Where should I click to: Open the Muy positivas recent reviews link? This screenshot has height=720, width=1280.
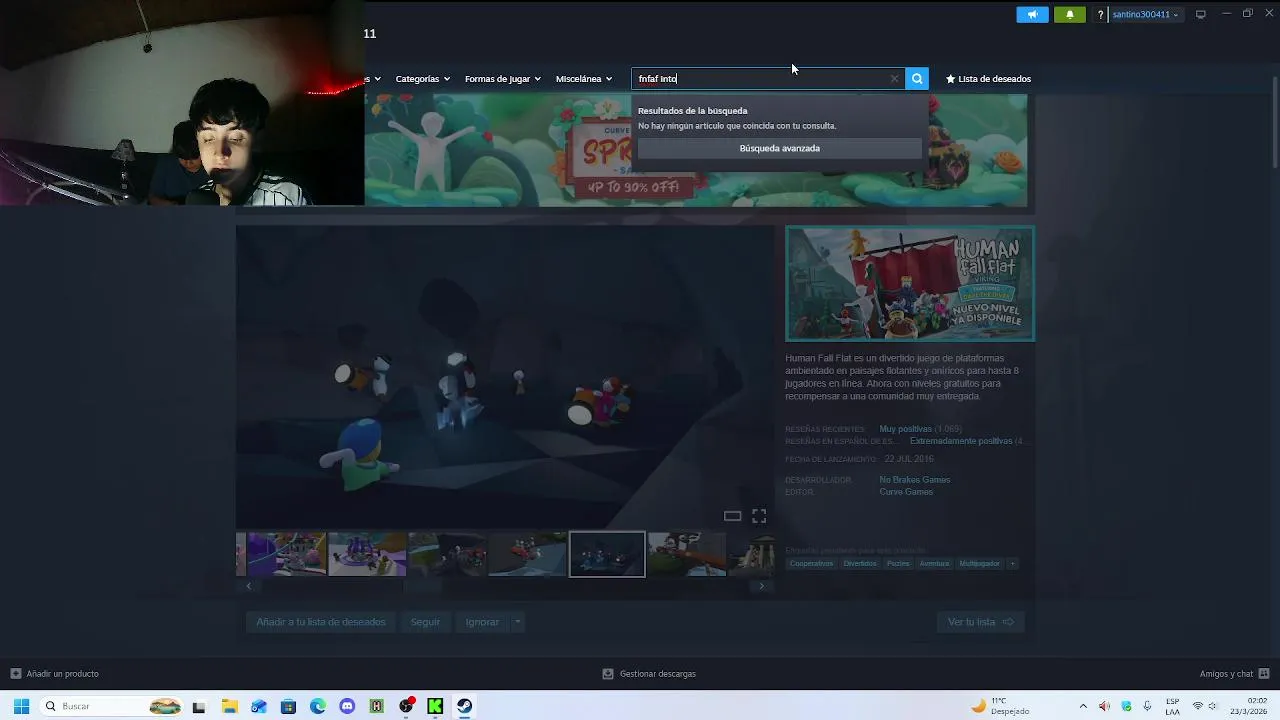pos(905,429)
